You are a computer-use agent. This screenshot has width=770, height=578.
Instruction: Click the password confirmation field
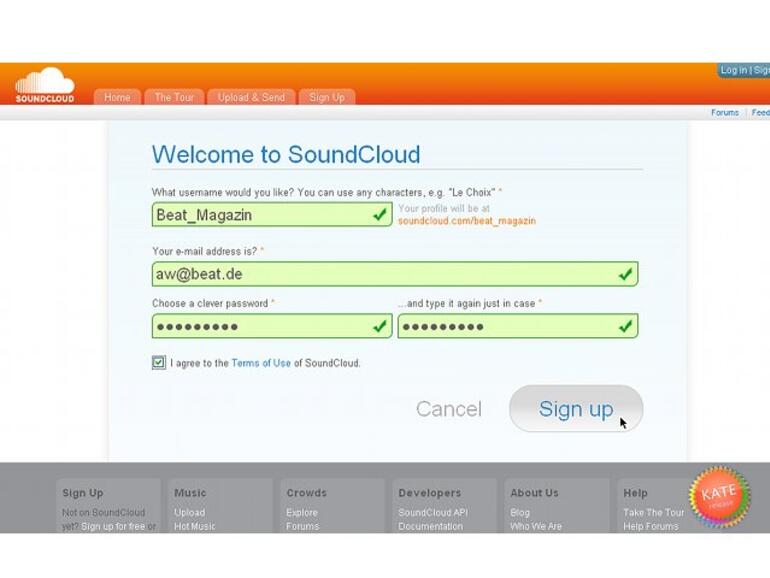point(505,326)
